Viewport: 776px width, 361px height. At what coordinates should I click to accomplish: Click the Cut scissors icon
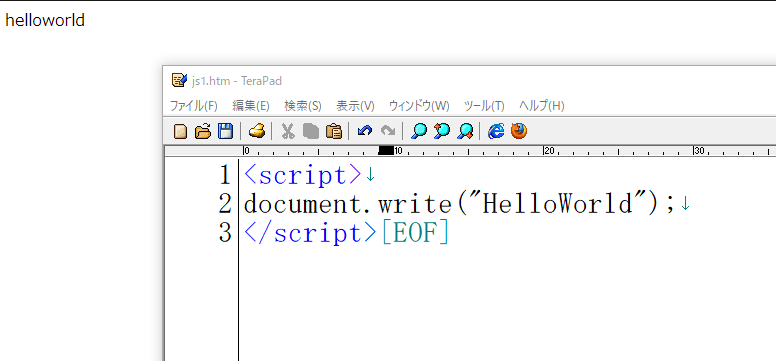pyautogui.click(x=288, y=131)
